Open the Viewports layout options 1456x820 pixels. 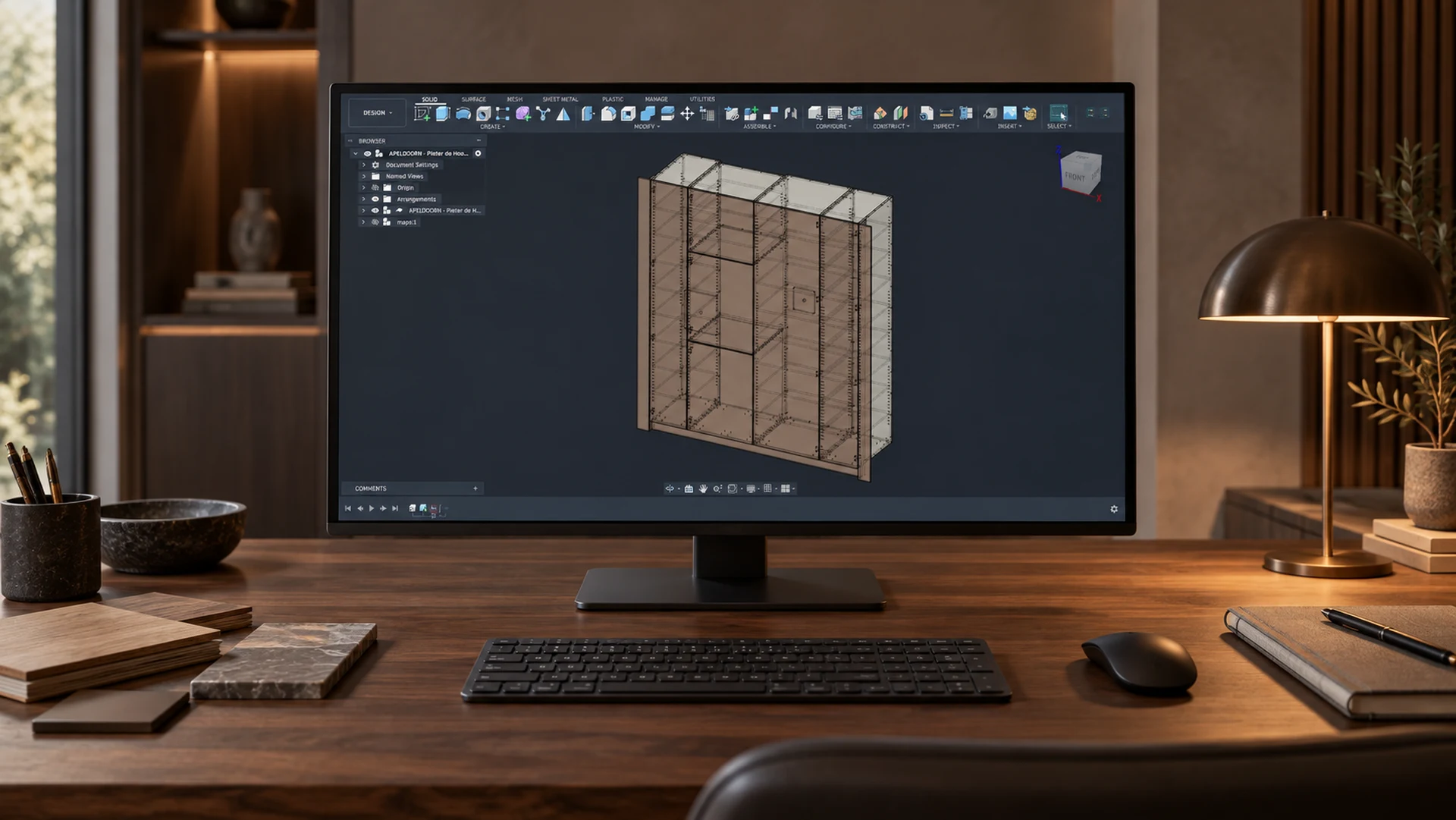(x=786, y=489)
